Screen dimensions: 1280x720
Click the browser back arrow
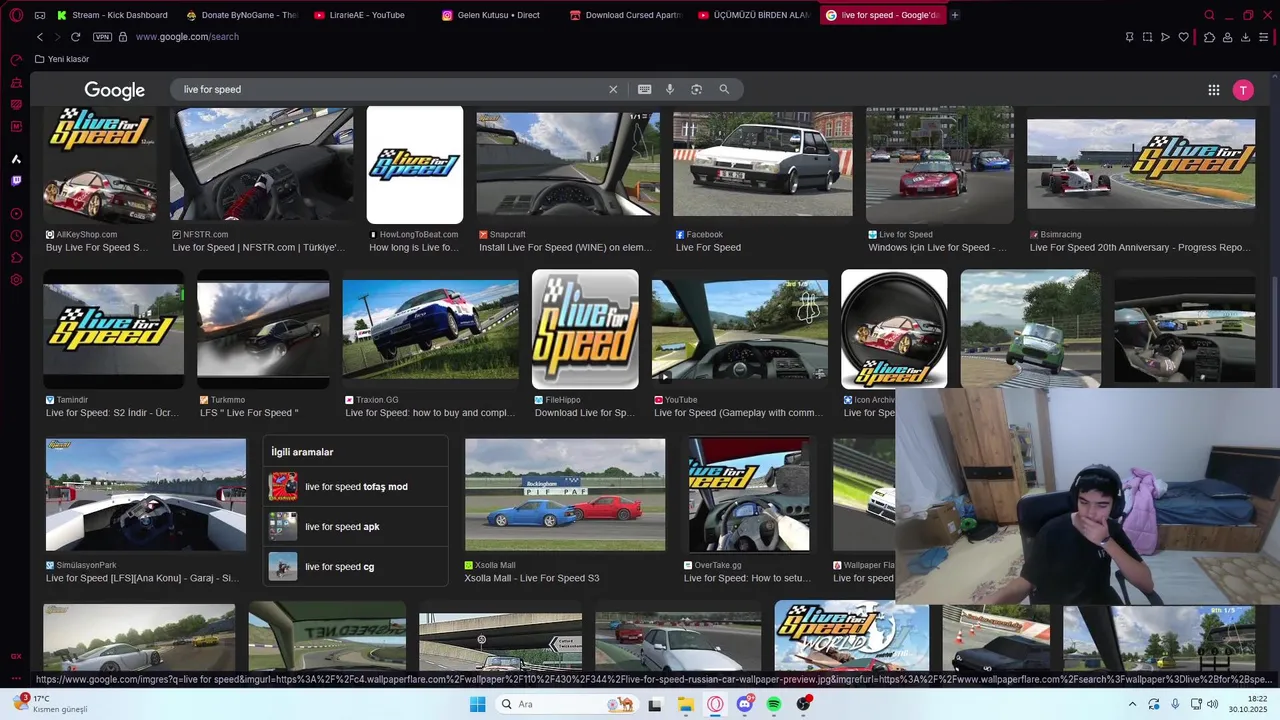pyautogui.click(x=40, y=37)
